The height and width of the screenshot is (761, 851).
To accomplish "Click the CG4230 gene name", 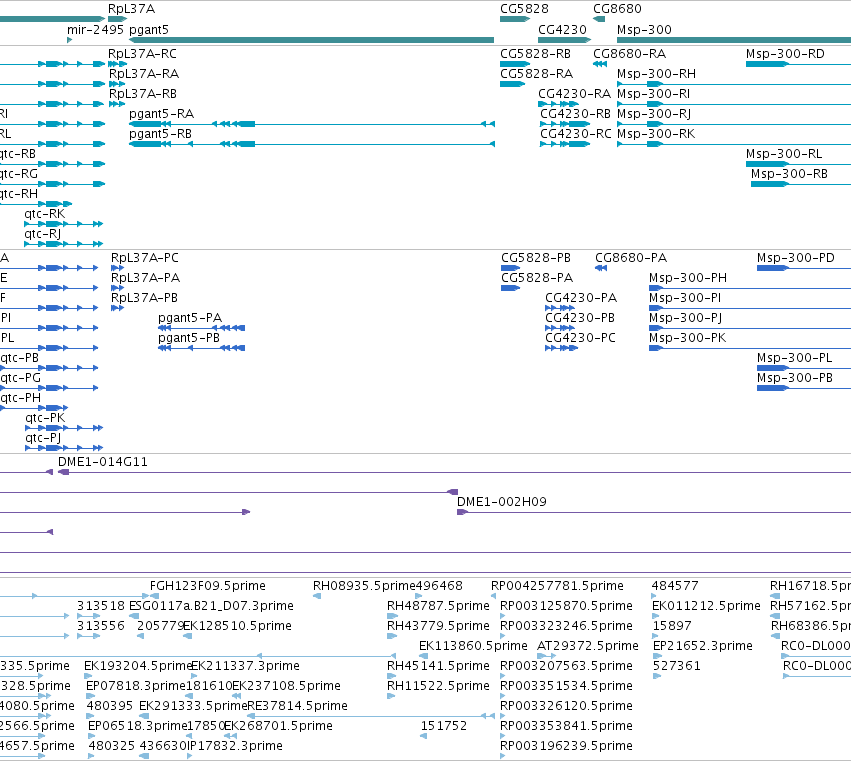I will point(562,30).
